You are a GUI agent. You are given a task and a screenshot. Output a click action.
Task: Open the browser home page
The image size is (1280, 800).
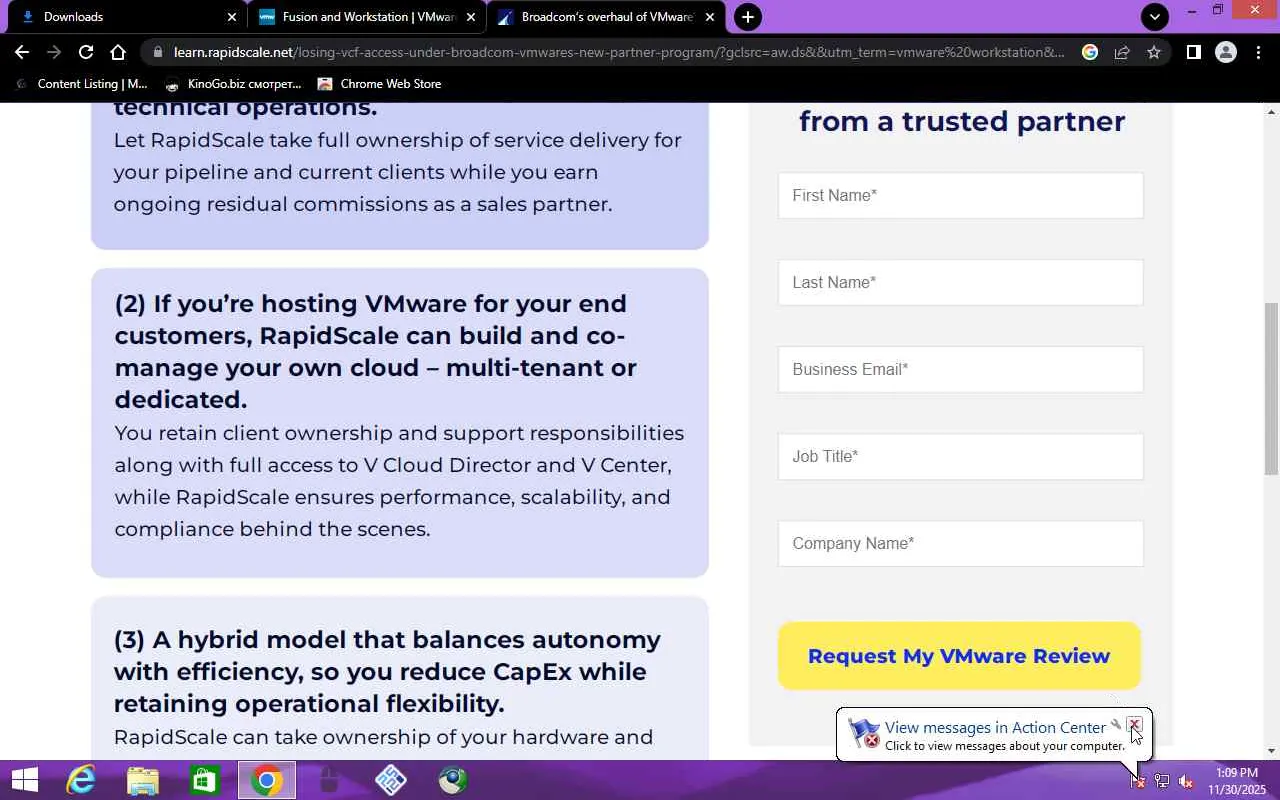[118, 52]
